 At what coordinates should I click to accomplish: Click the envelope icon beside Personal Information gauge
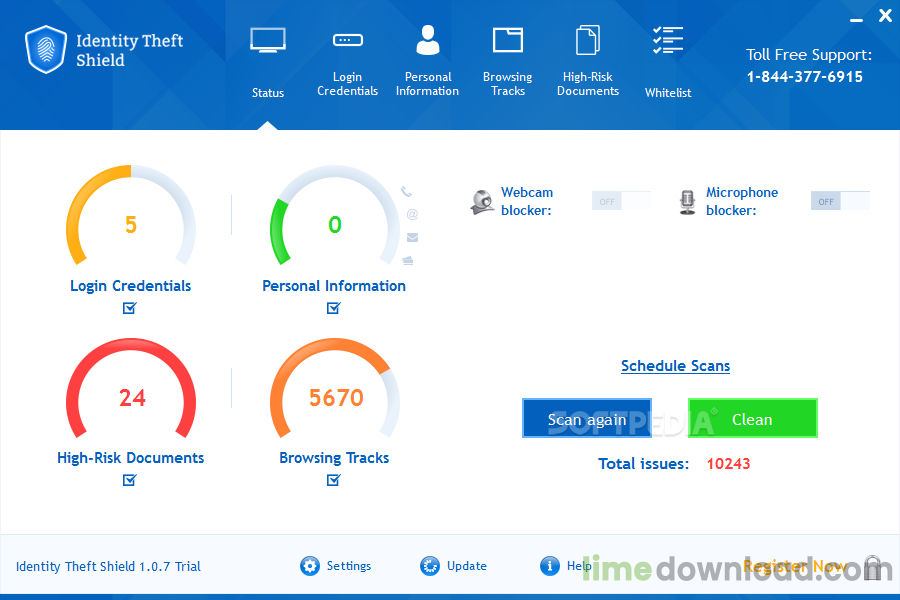tap(412, 237)
